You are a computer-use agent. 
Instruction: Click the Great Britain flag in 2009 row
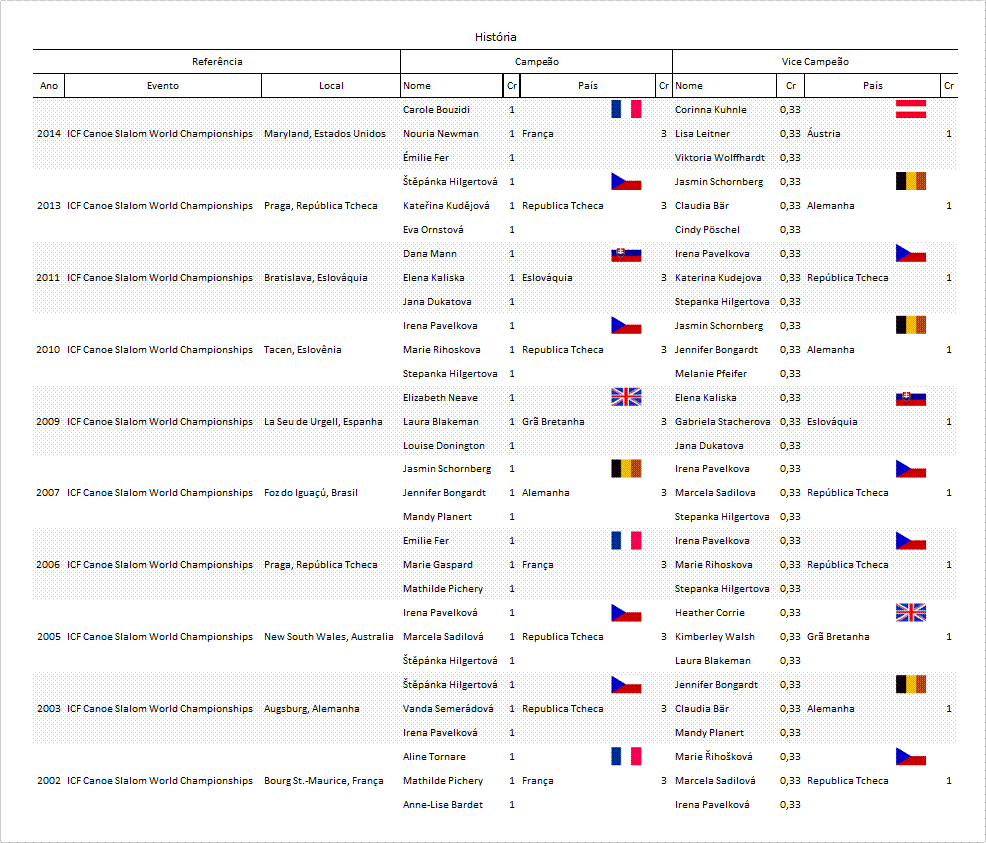626,397
